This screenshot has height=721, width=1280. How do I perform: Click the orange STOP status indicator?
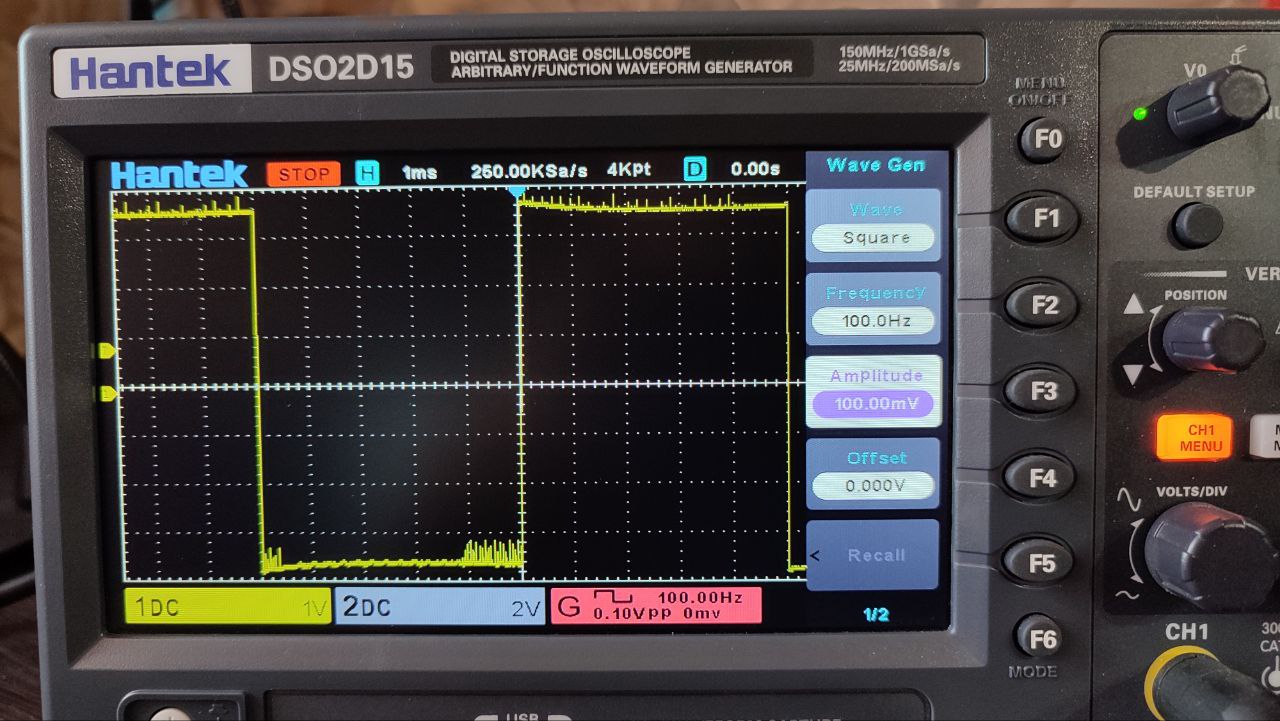click(x=304, y=173)
